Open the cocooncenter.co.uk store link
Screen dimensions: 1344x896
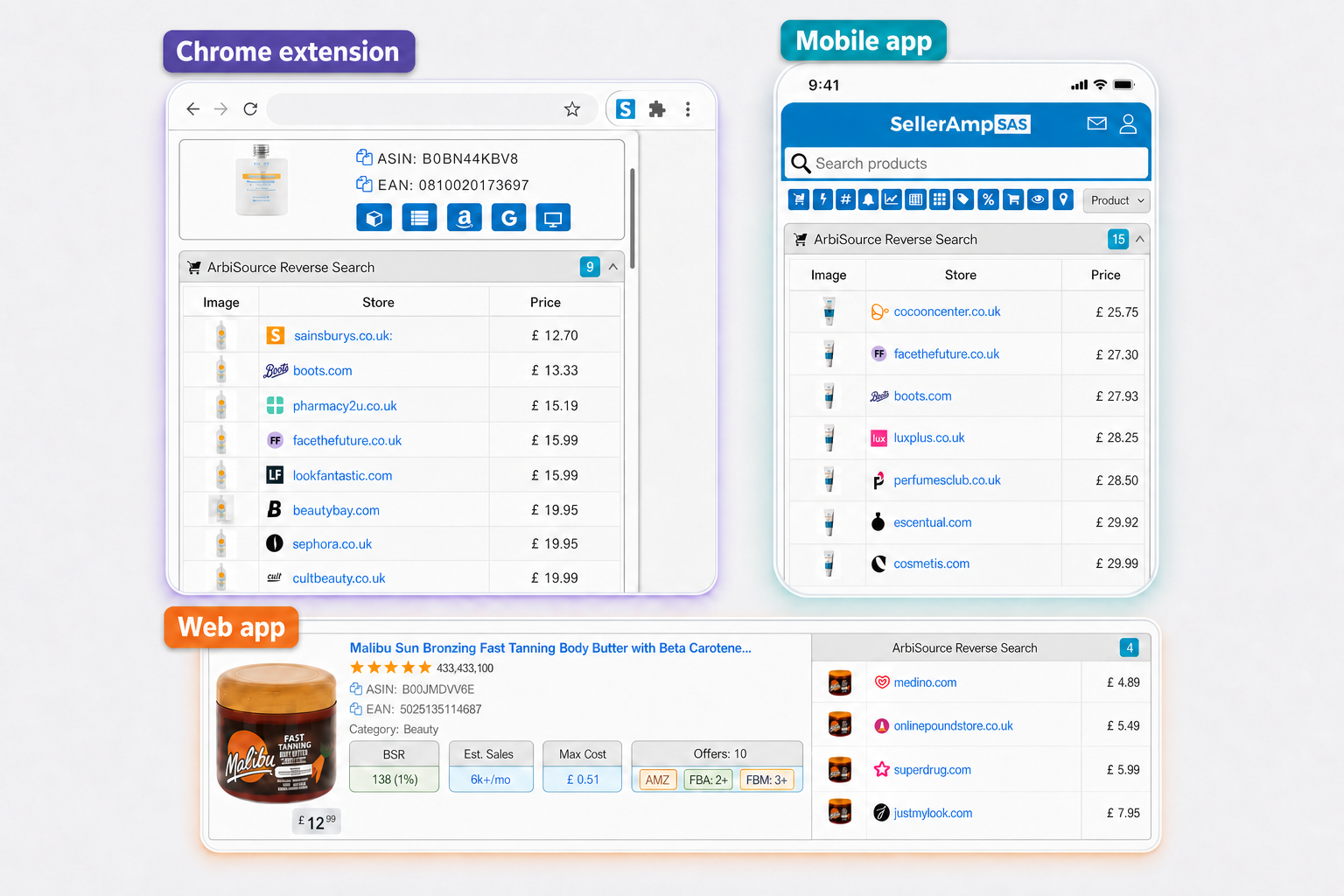coord(947,311)
